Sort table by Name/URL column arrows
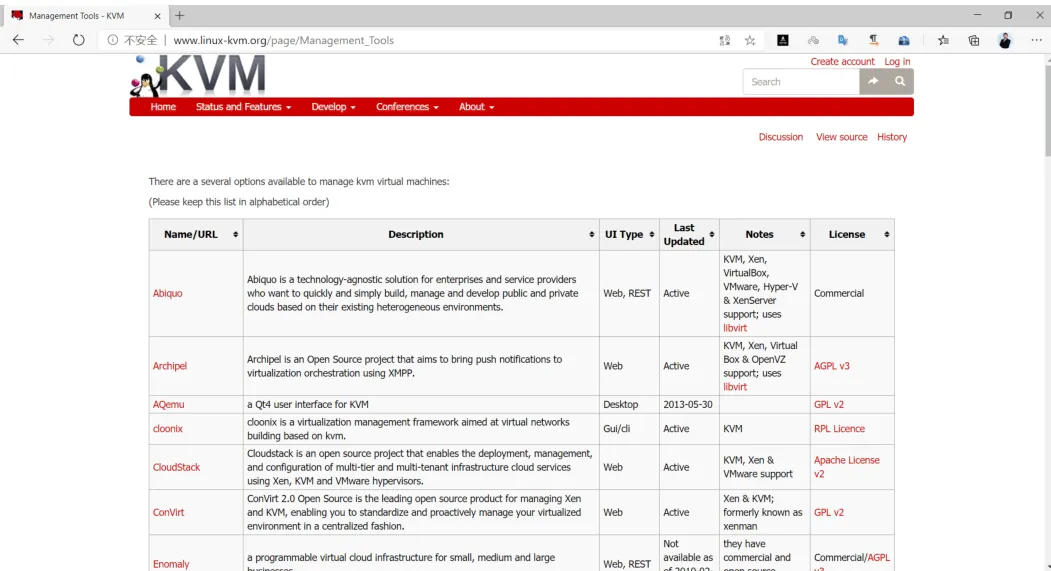This screenshot has height=571, width=1051. [x=235, y=235]
